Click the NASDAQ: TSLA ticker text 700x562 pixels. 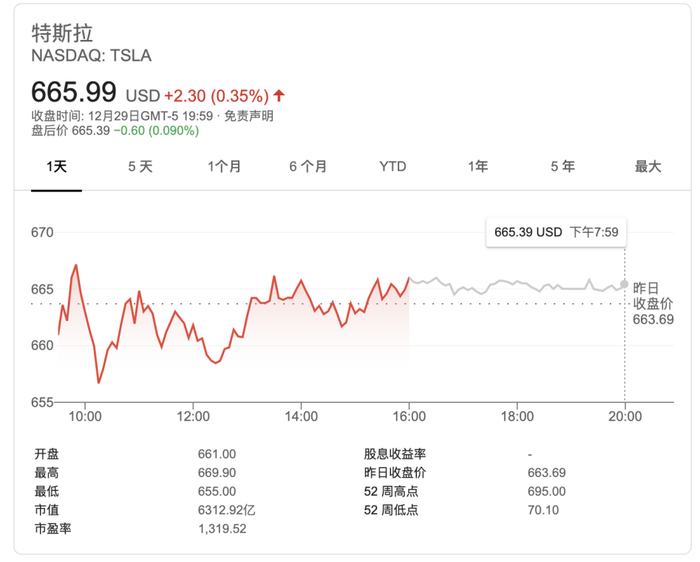tap(91, 56)
